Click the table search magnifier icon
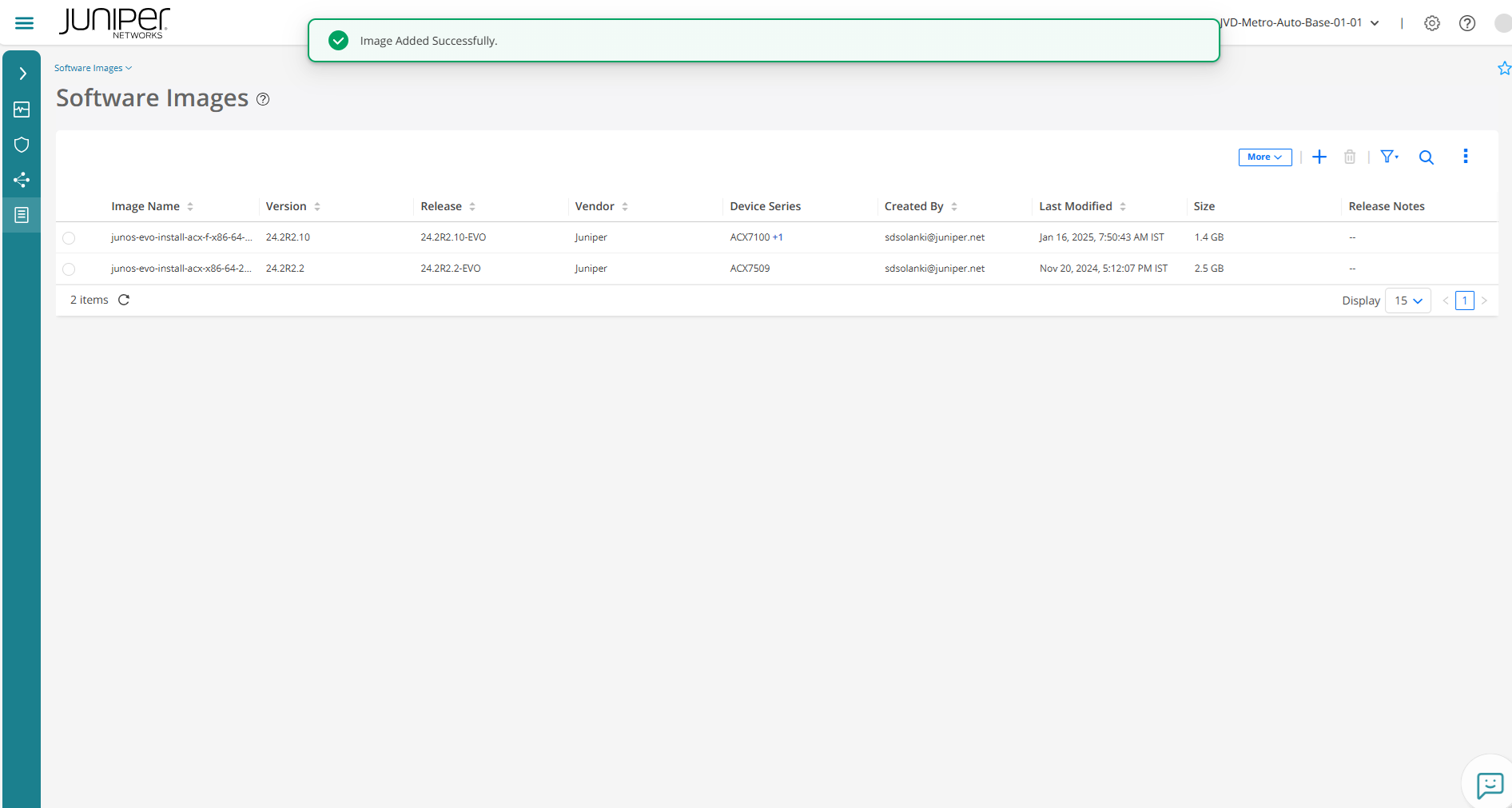1512x808 pixels. coord(1426,157)
